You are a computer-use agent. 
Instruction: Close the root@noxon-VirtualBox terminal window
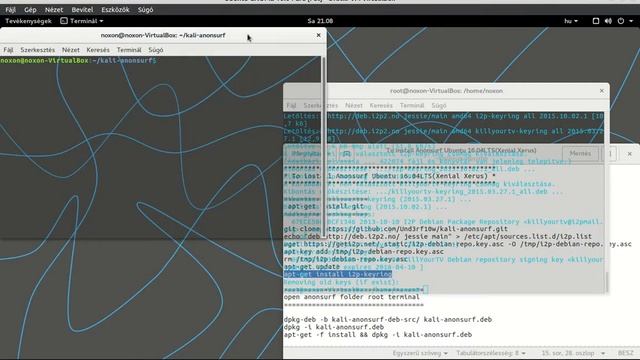(602, 91)
